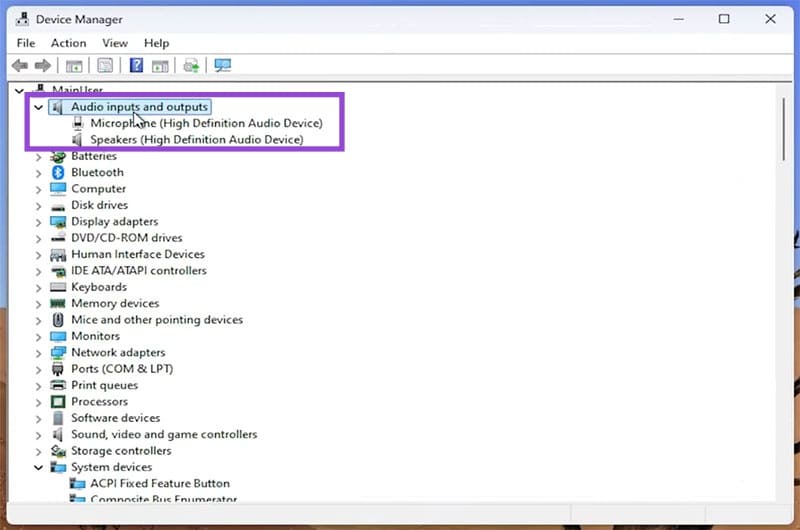Viewport: 800px width, 530px height.
Task: Collapse the Audio inputs and outputs category
Action: 38,107
